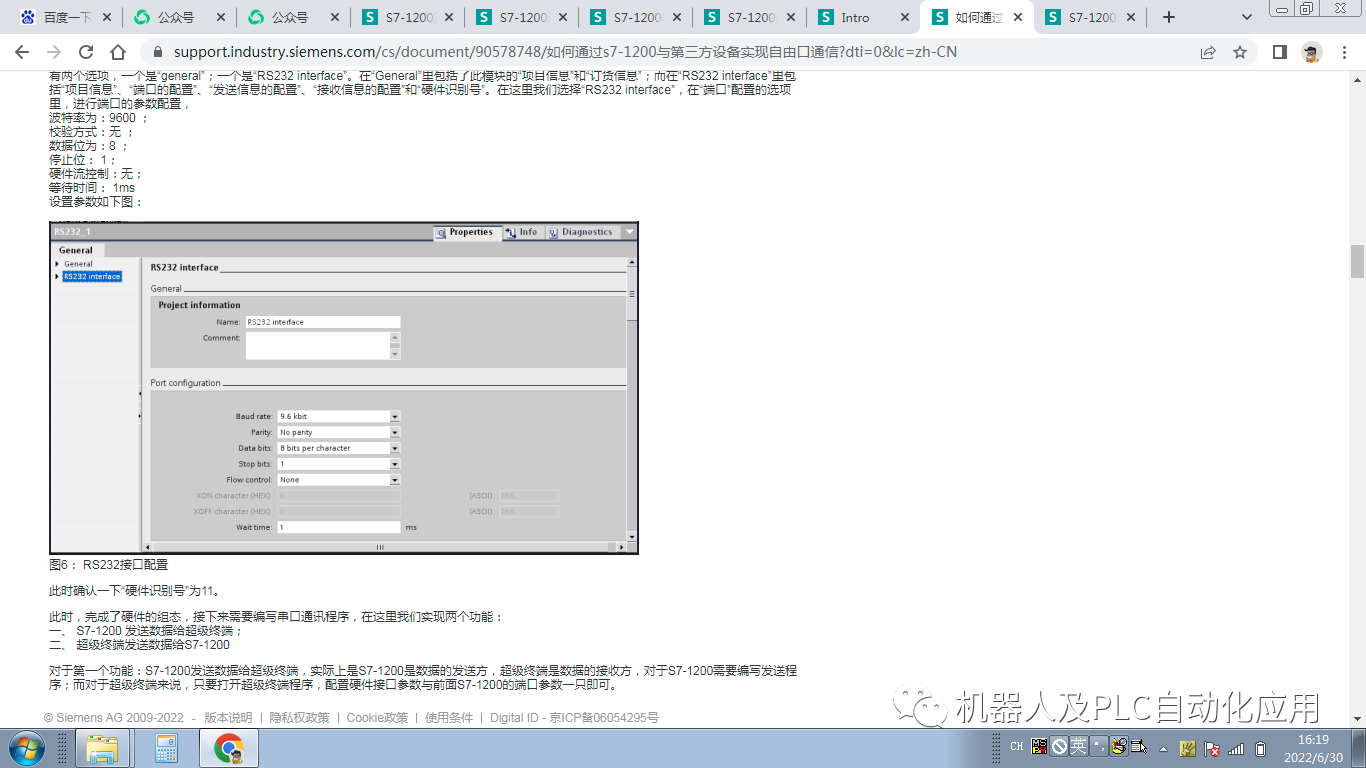
Task: Open the Baud rate dropdown in the figure
Action: 395,417
